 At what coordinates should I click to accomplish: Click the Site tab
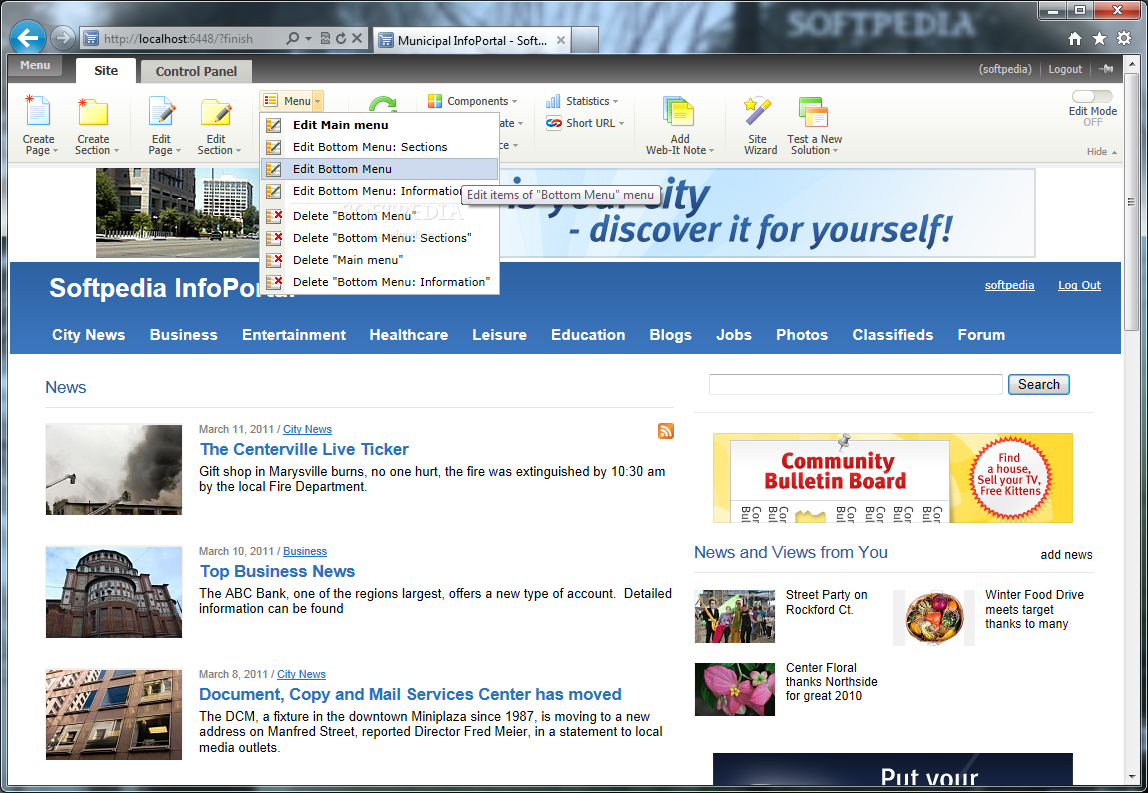(106, 70)
